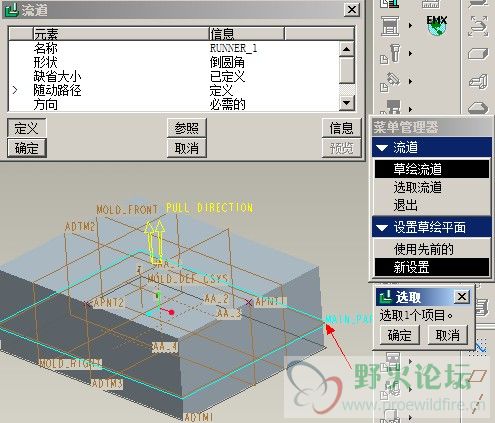Screen dimensions: 495x423
Task: Choose 使用先前的 sketch plane option
Action: (x=423, y=249)
